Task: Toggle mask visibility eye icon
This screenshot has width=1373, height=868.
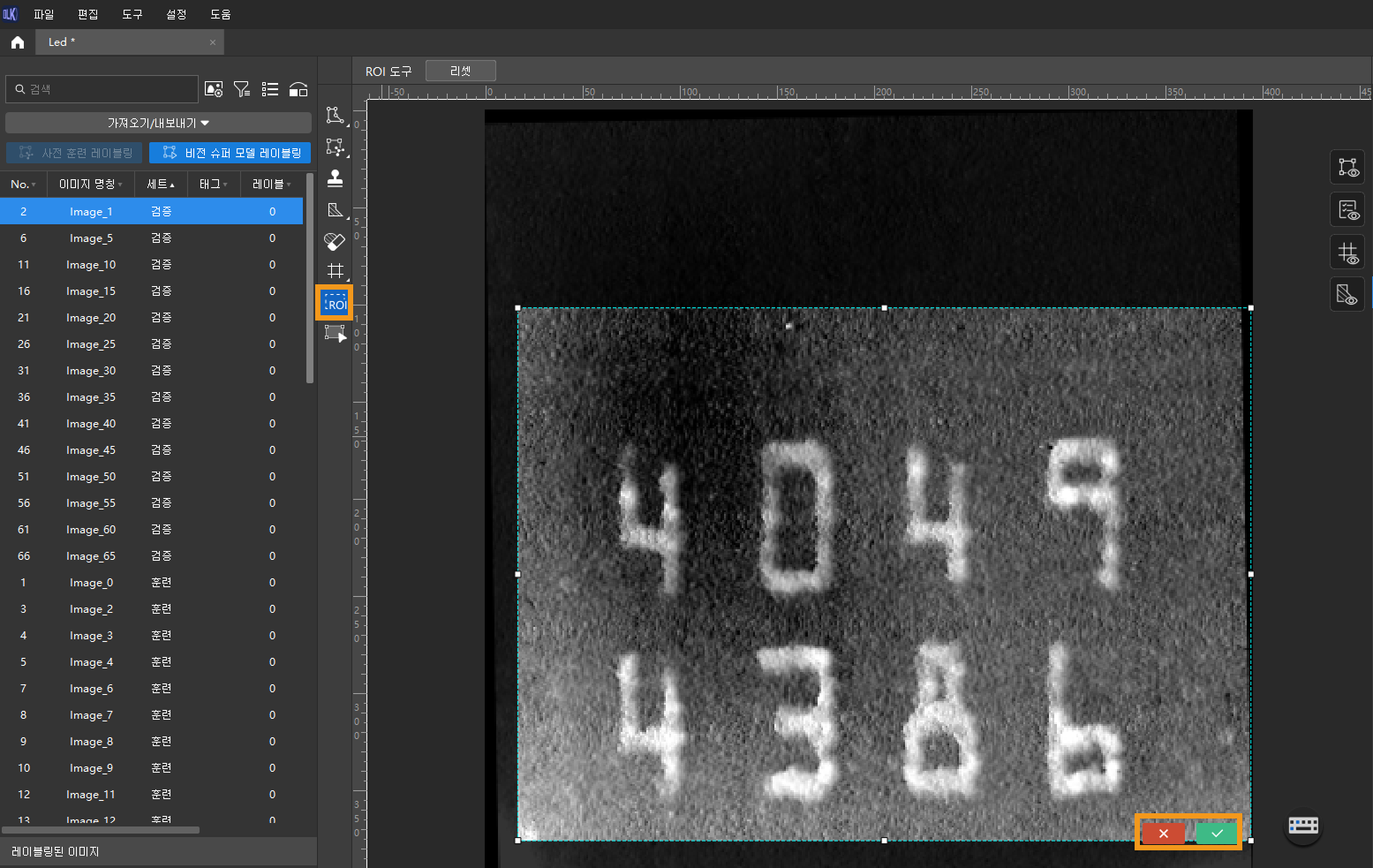Action: point(1347,295)
